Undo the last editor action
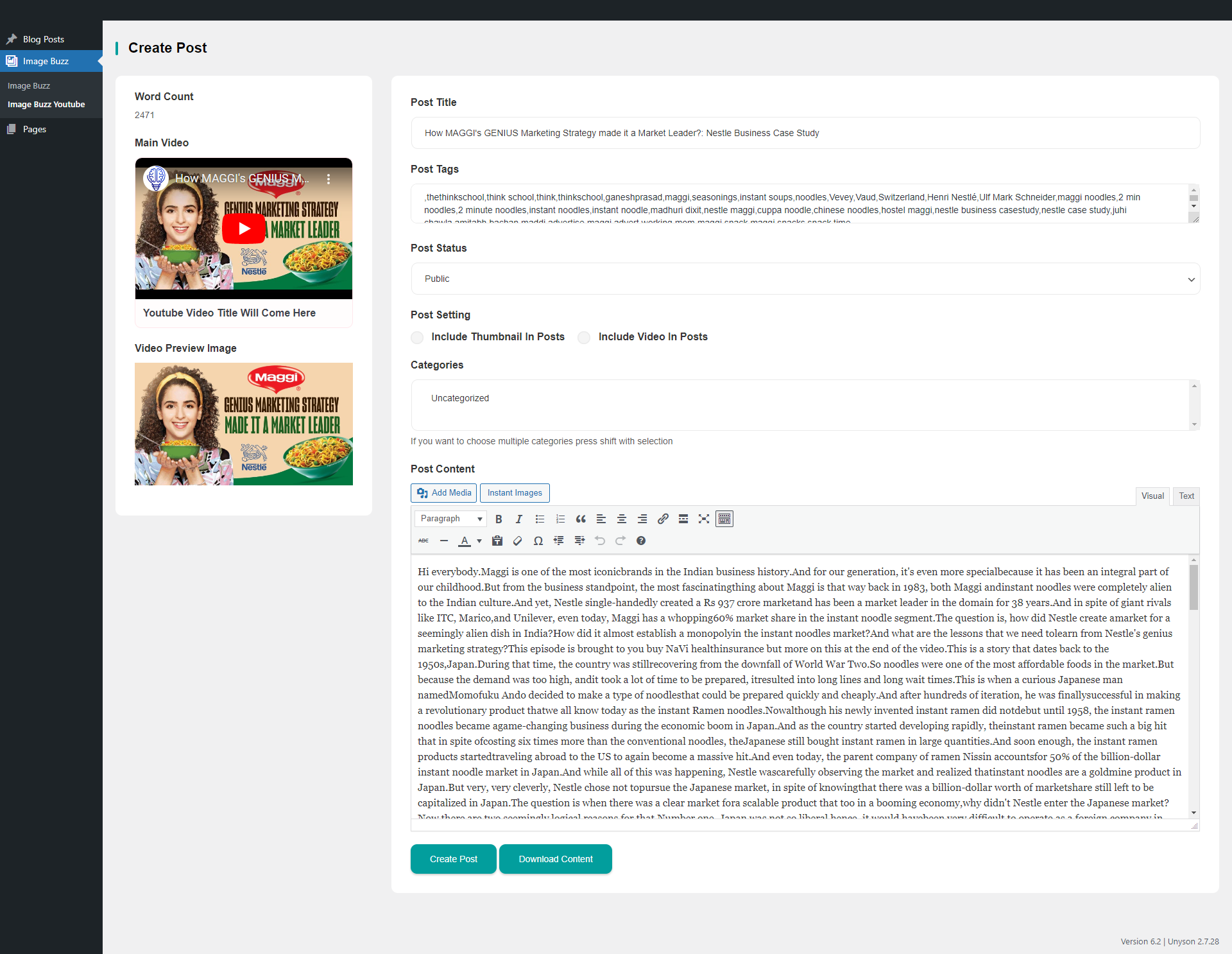The width and height of the screenshot is (1232, 954). [x=600, y=541]
